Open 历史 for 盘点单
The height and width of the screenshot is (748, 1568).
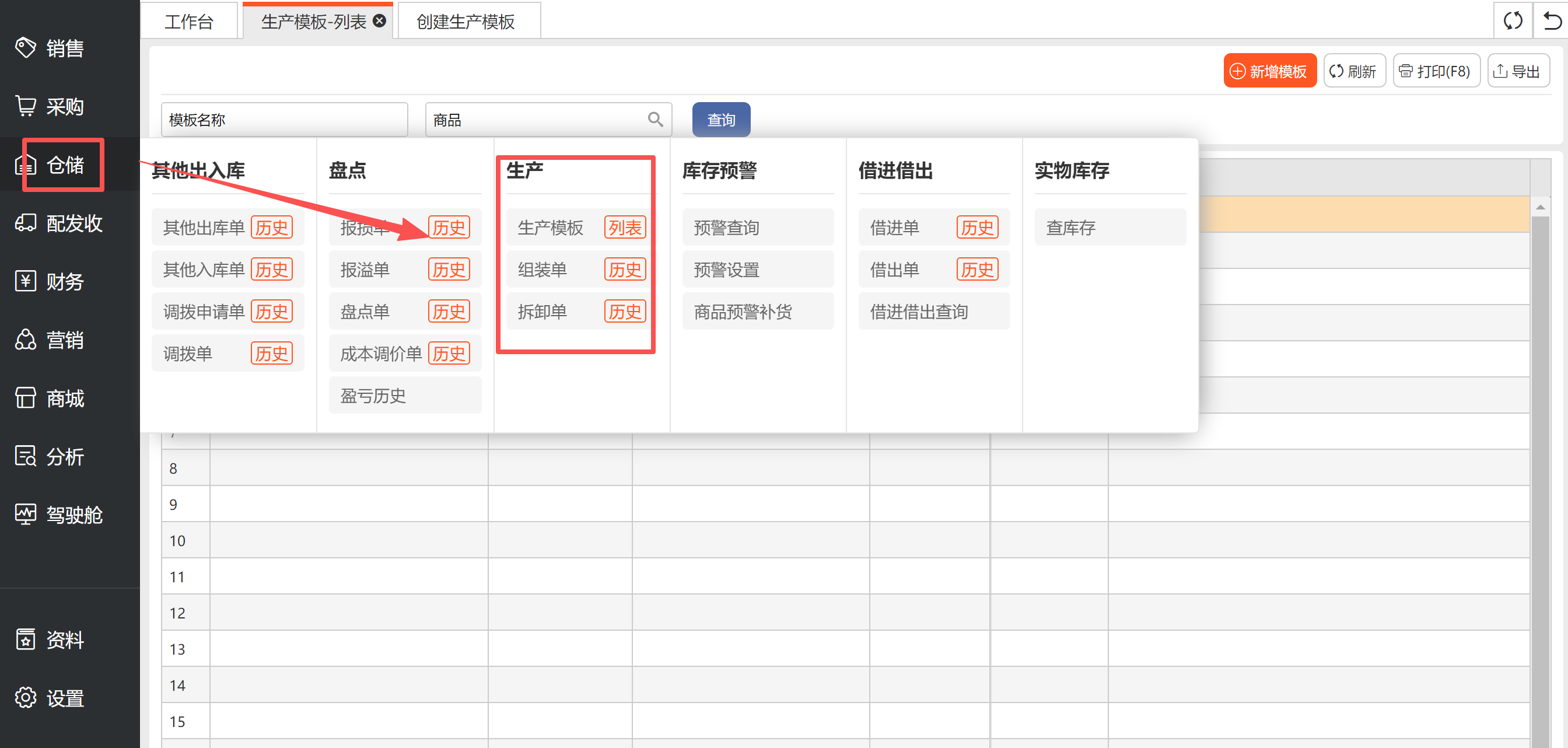coord(449,312)
